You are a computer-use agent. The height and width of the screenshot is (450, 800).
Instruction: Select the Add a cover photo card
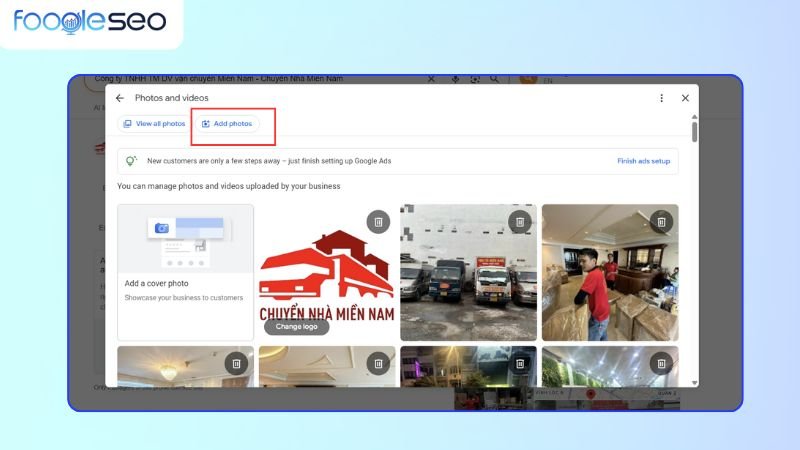tap(185, 272)
